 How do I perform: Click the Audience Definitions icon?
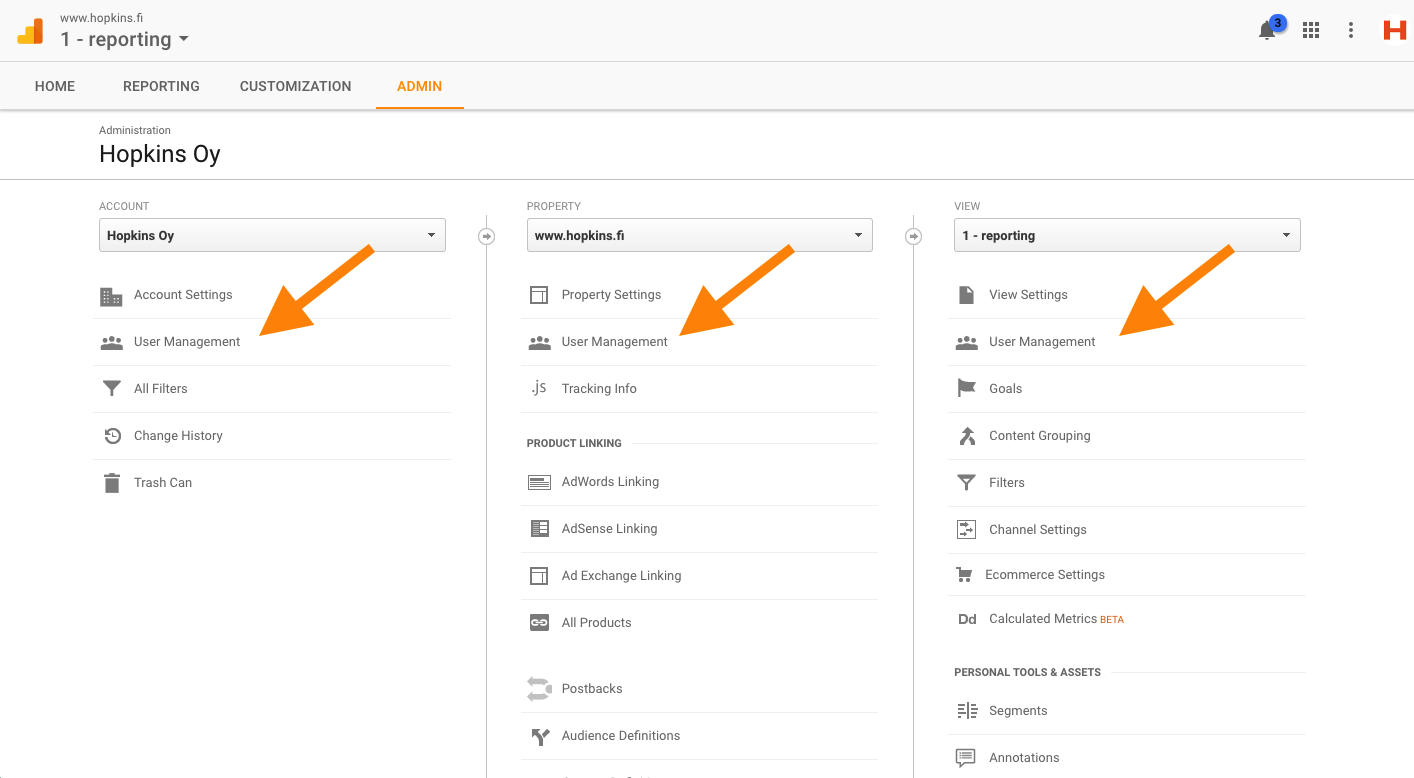point(539,737)
